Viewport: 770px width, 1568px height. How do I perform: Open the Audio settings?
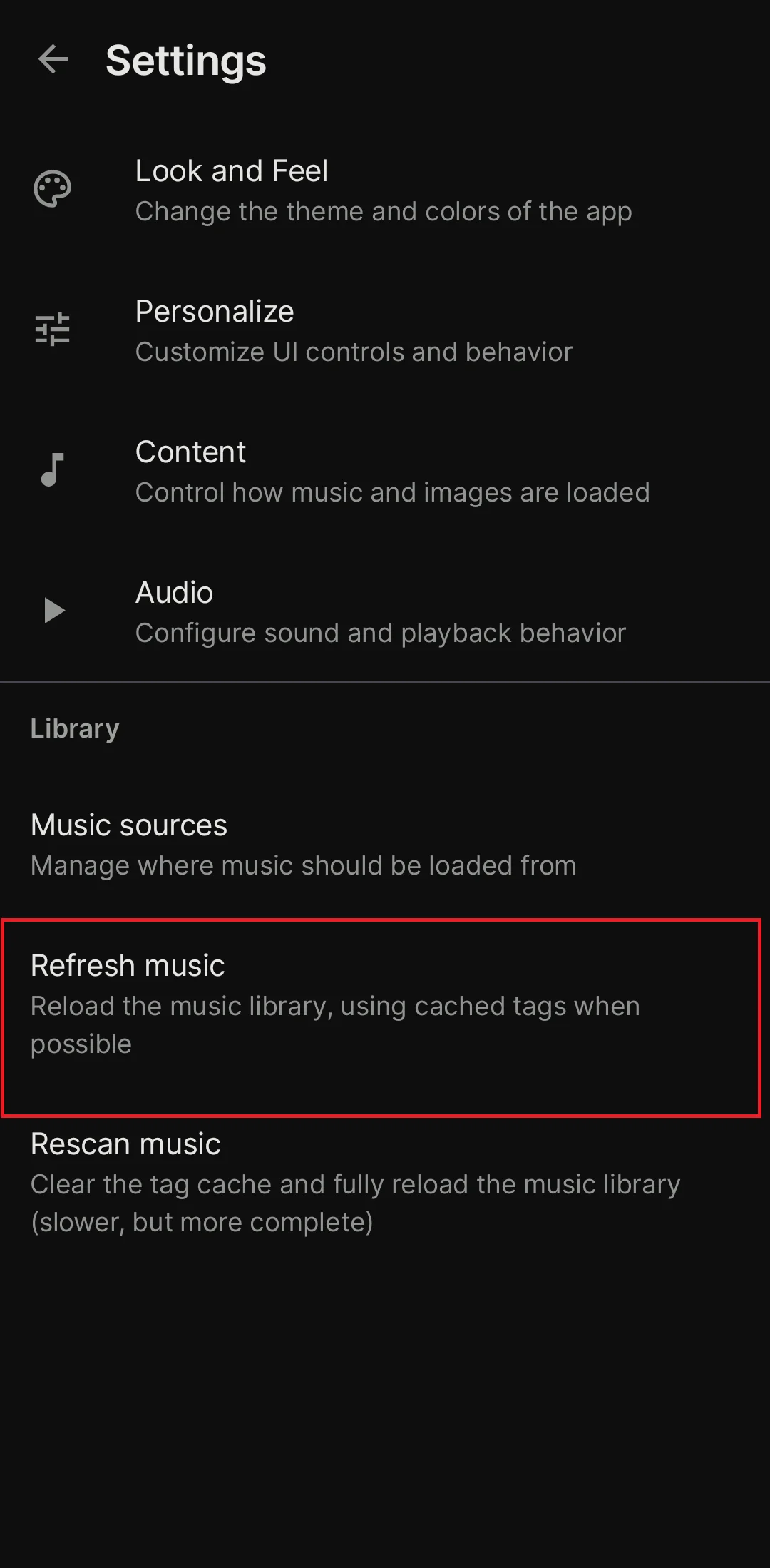[385, 611]
